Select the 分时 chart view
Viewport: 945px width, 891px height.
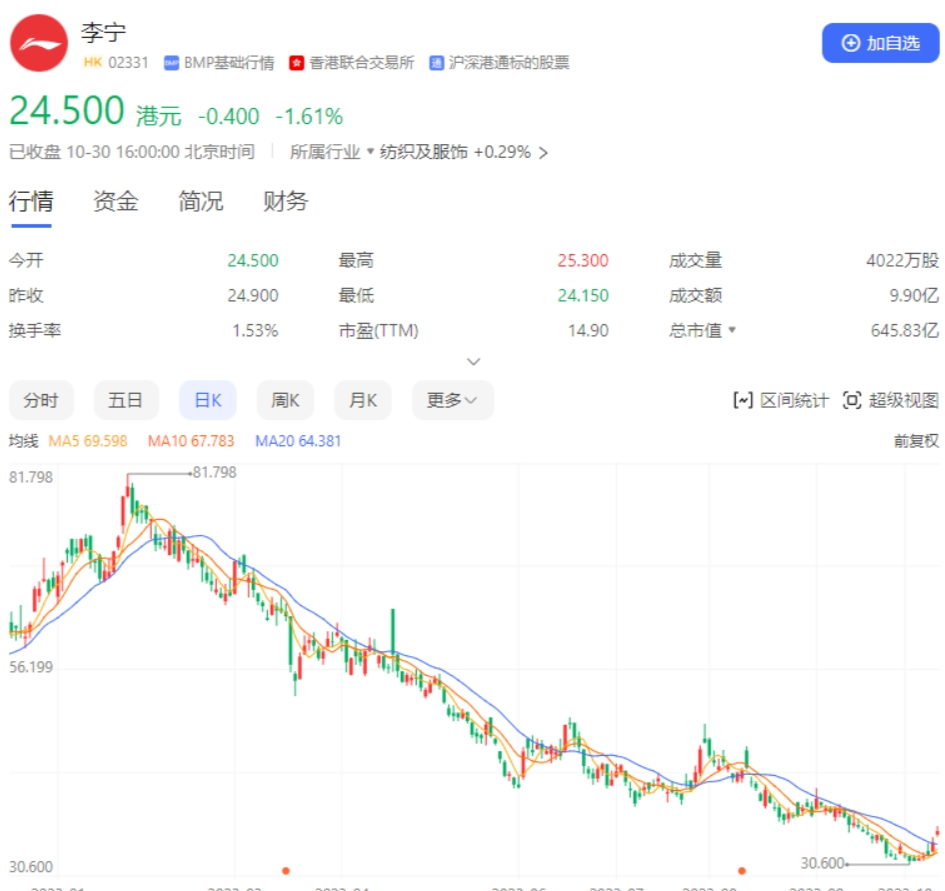pos(41,400)
